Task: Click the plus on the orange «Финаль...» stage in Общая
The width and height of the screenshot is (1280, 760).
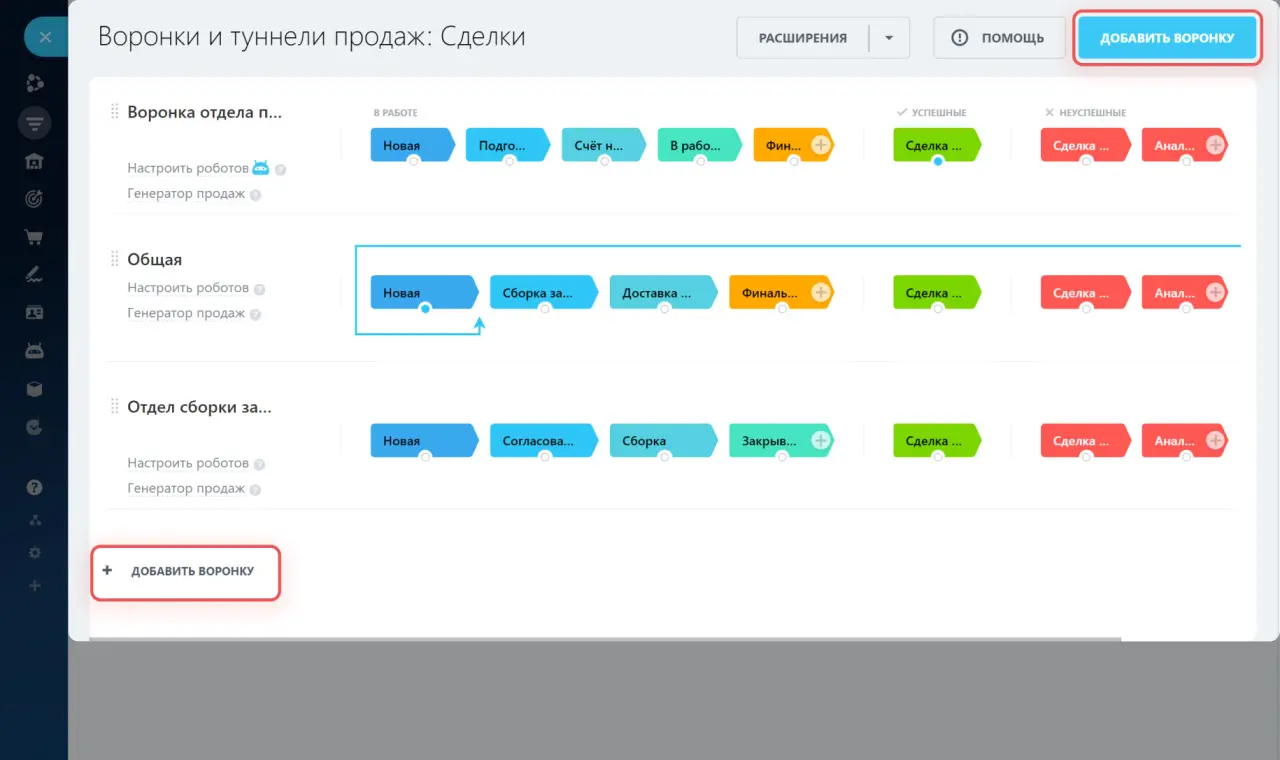Action: click(821, 292)
